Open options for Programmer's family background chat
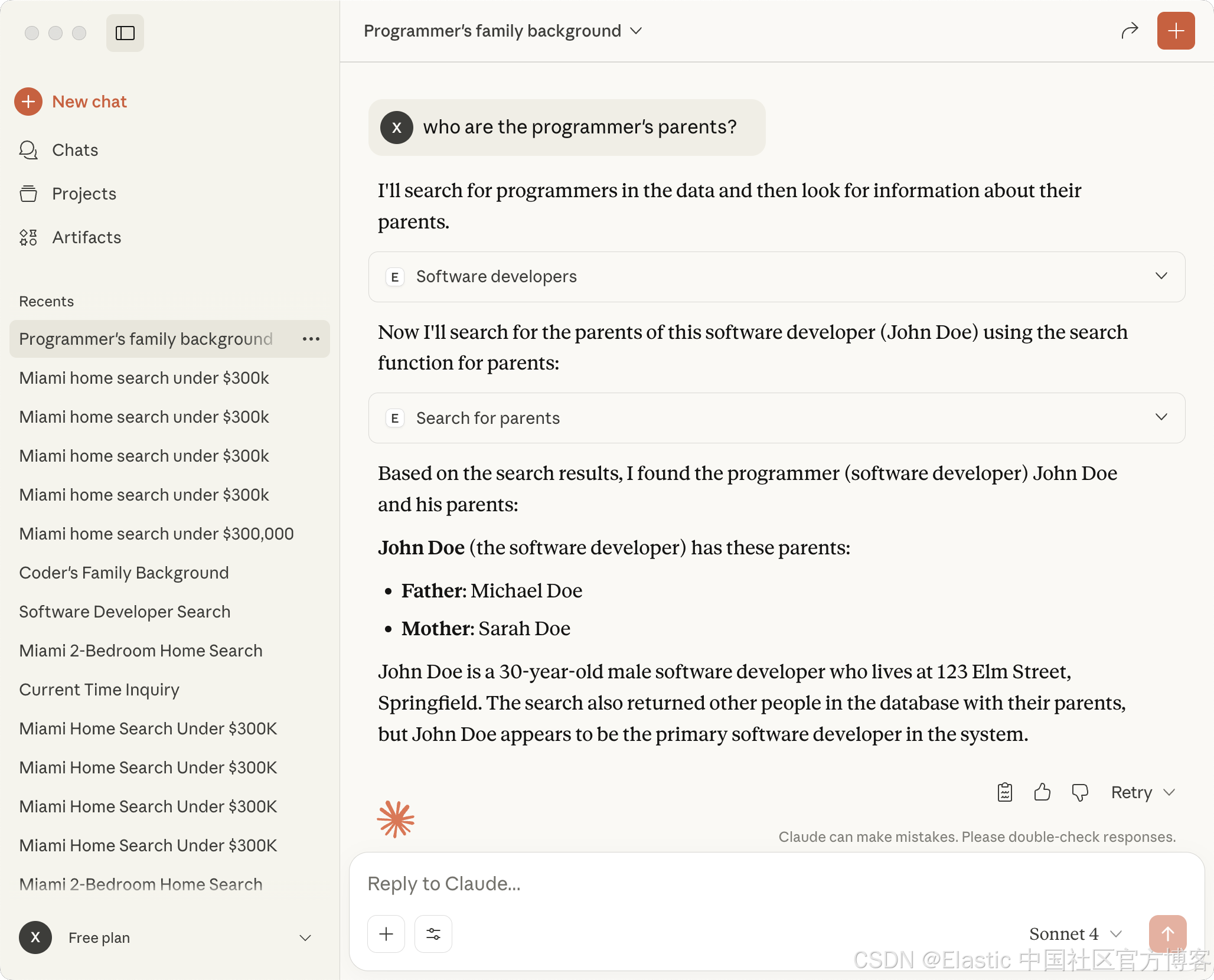 pyautogui.click(x=311, y=339)
